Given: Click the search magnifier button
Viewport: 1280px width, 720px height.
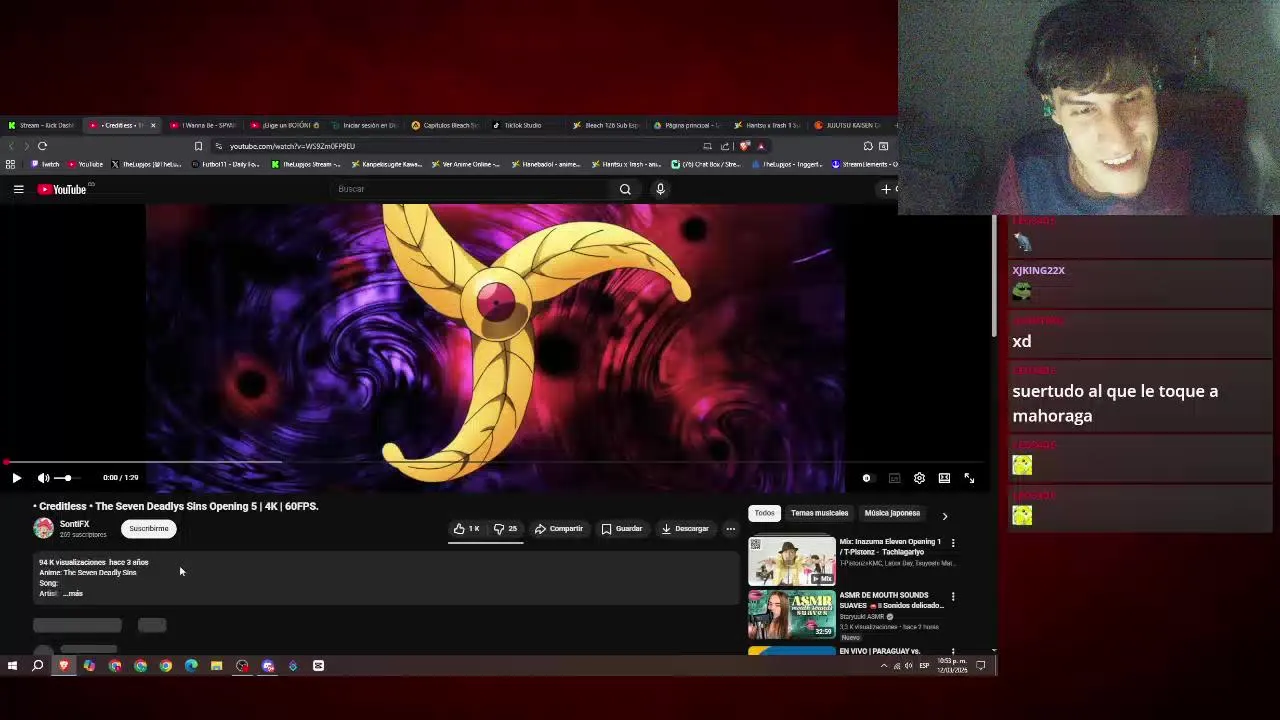Looking at the screenshot, I should pyautogui.click(x=625, y=189).
